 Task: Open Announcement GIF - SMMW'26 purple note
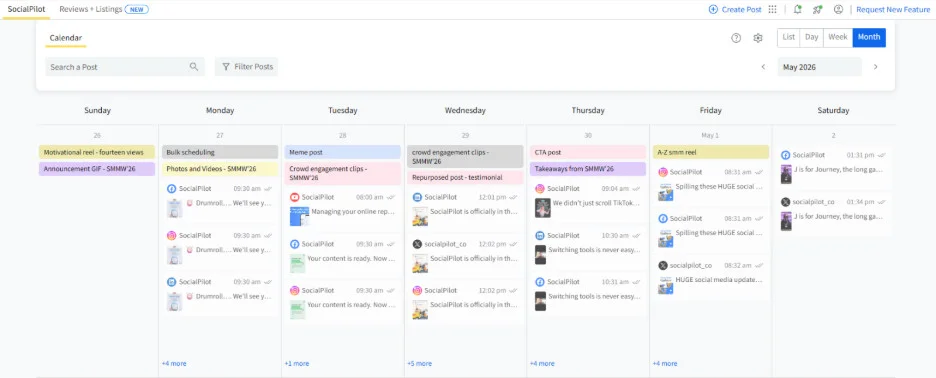[x=97, y=169]
